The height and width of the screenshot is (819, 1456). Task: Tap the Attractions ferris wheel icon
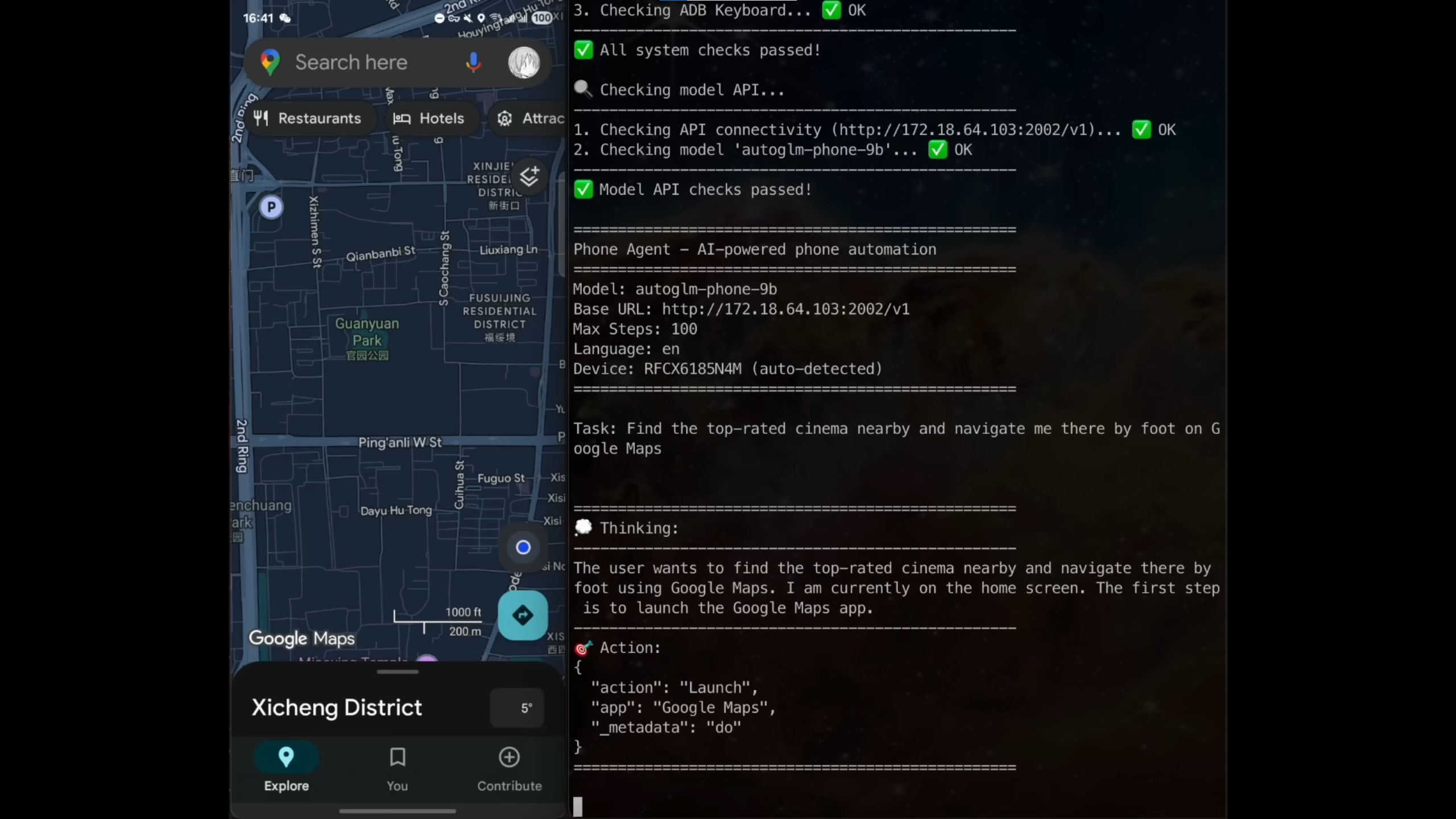(x=505, y=118)
